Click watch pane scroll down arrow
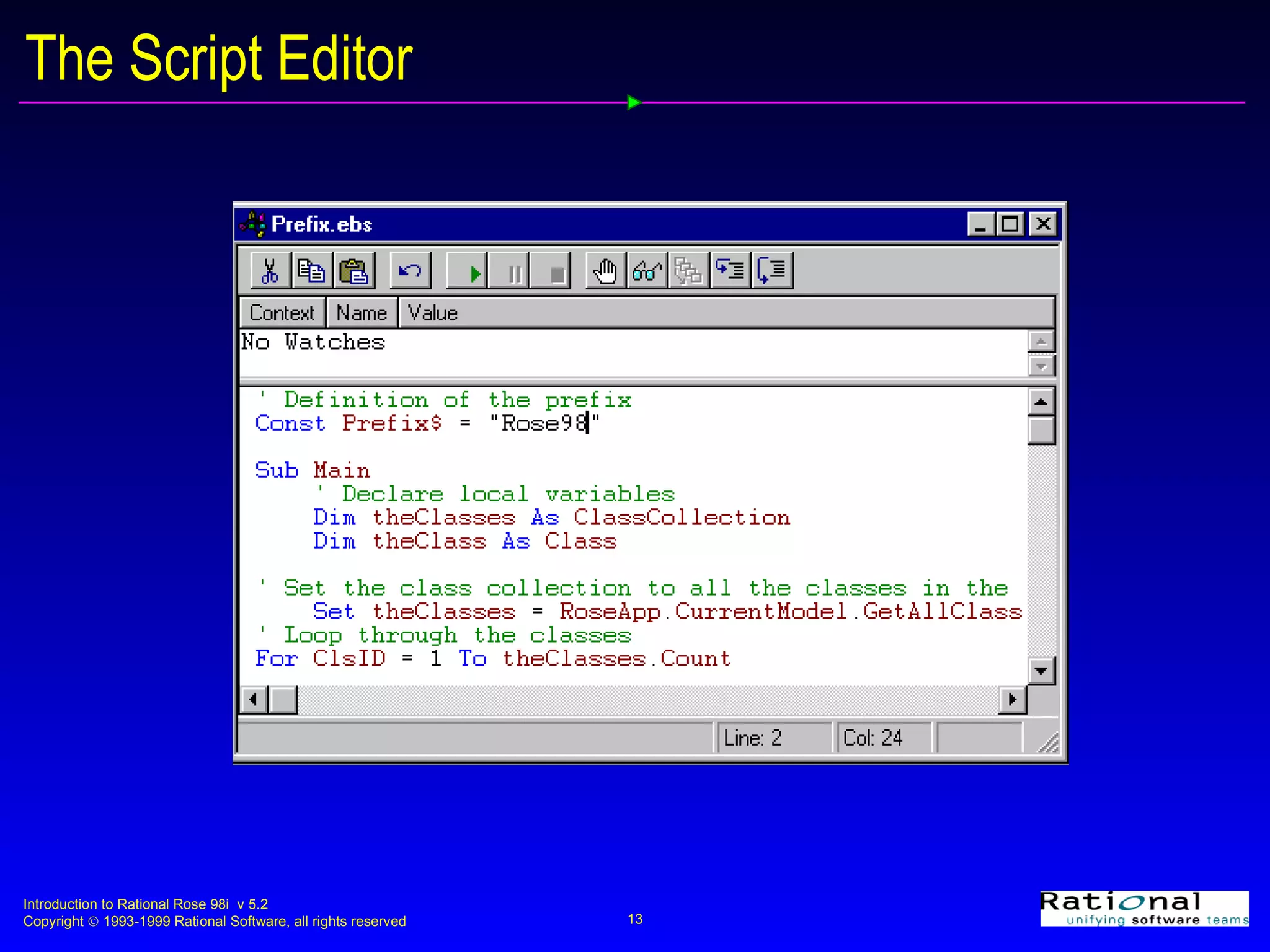The image size is (1270, 952). pyautogui.click(x=1041, y=366)
